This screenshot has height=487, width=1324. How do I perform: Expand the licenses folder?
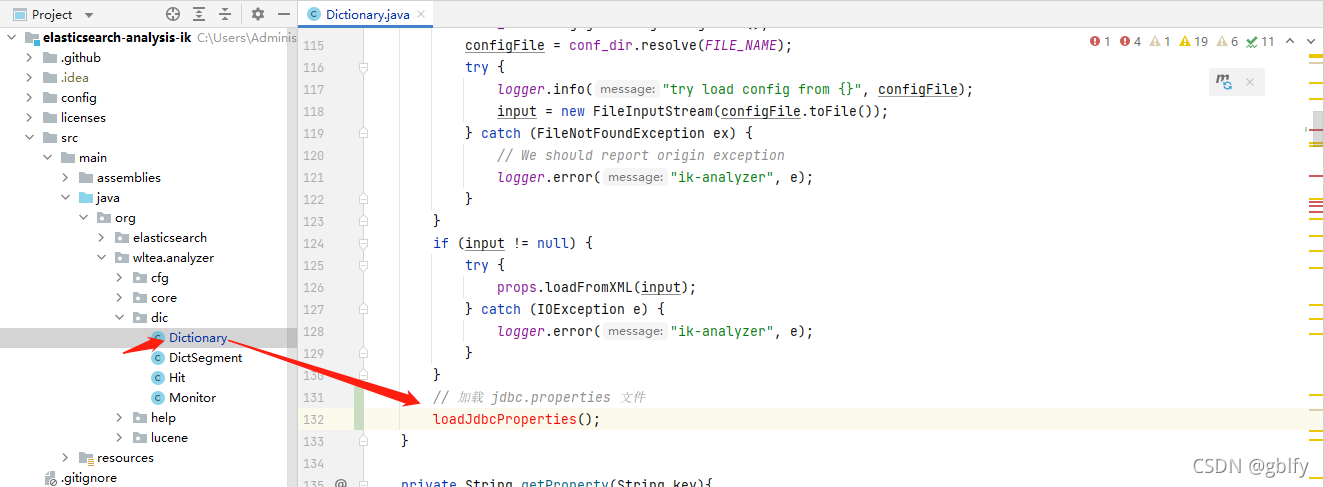[x=31, y=117]
